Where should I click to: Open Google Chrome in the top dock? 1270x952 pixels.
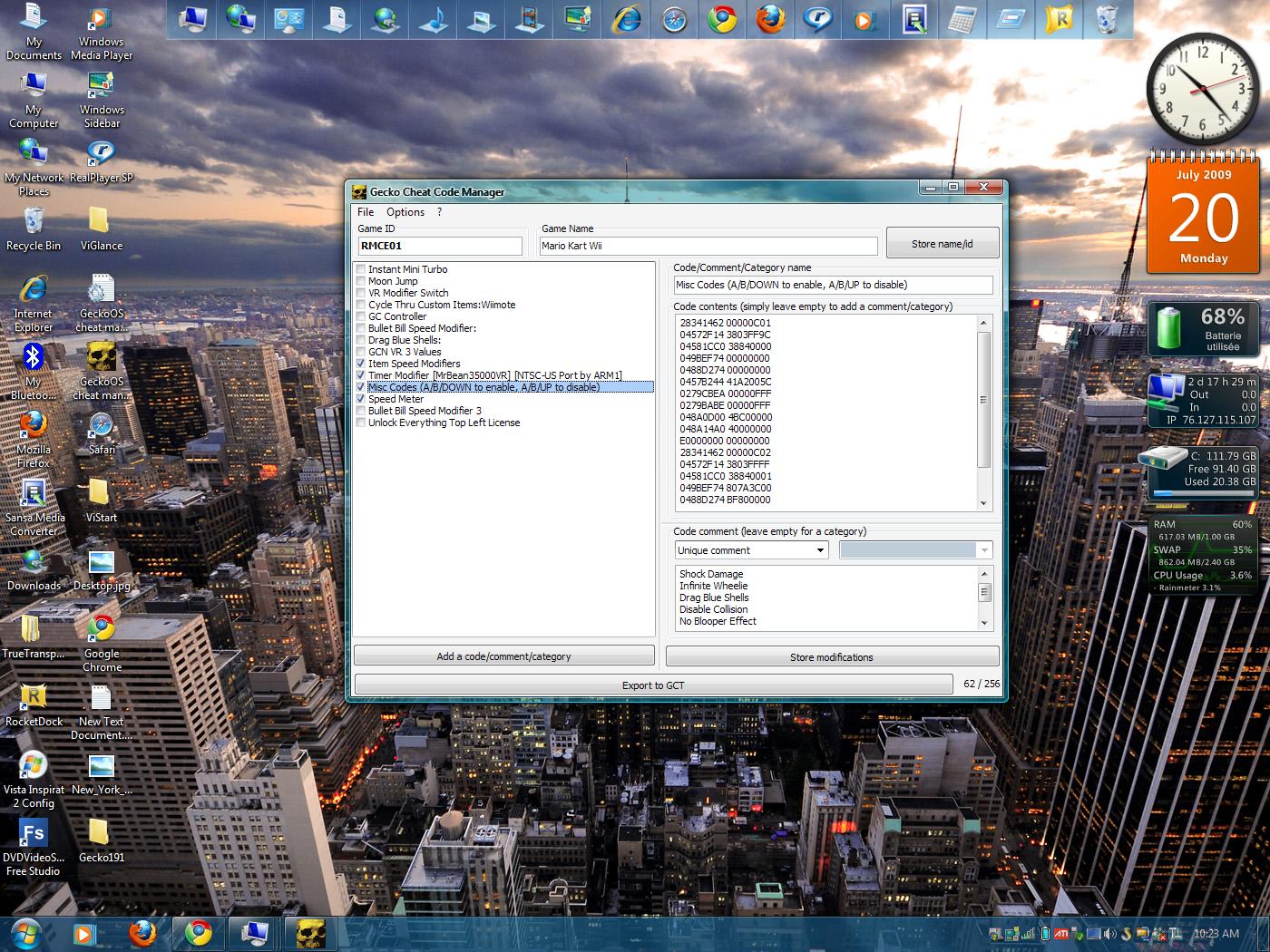[722, 18]
